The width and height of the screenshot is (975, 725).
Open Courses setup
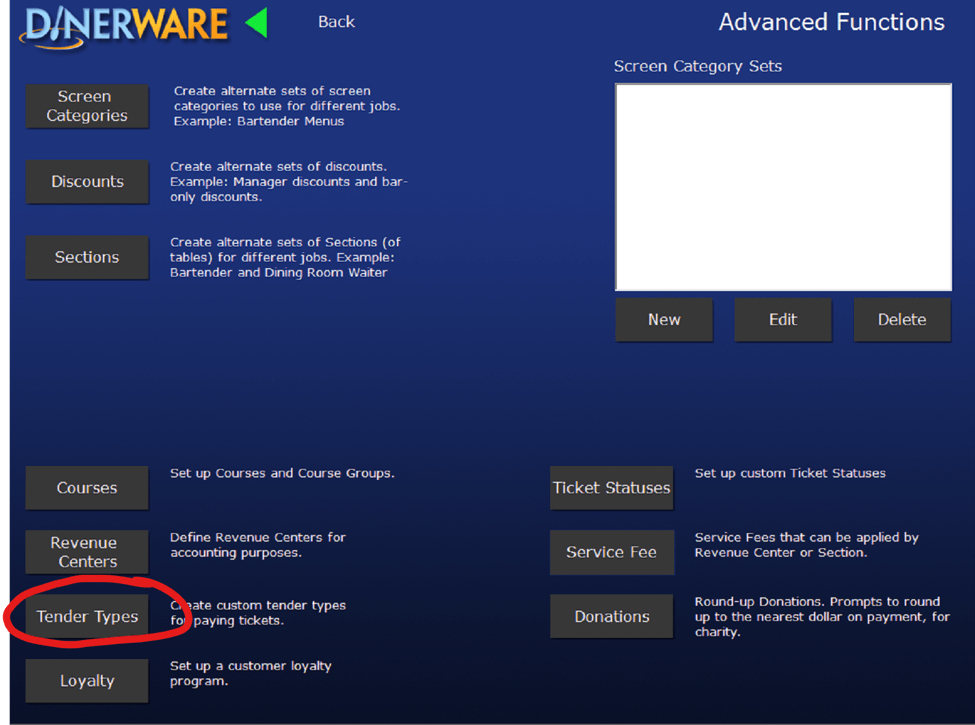(x=87, y=487)
